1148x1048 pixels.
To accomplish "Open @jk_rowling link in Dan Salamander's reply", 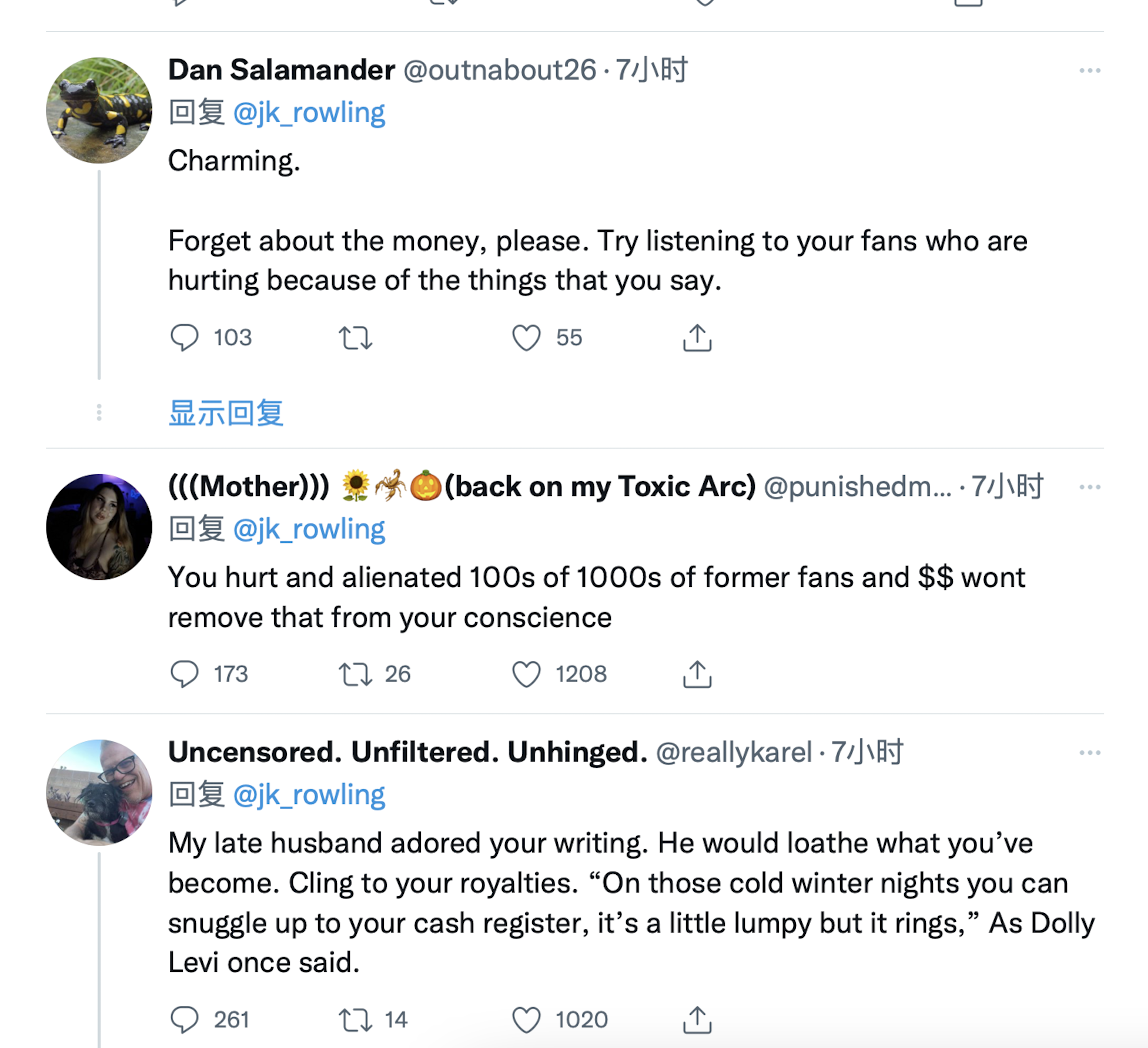I will [309, 112].
